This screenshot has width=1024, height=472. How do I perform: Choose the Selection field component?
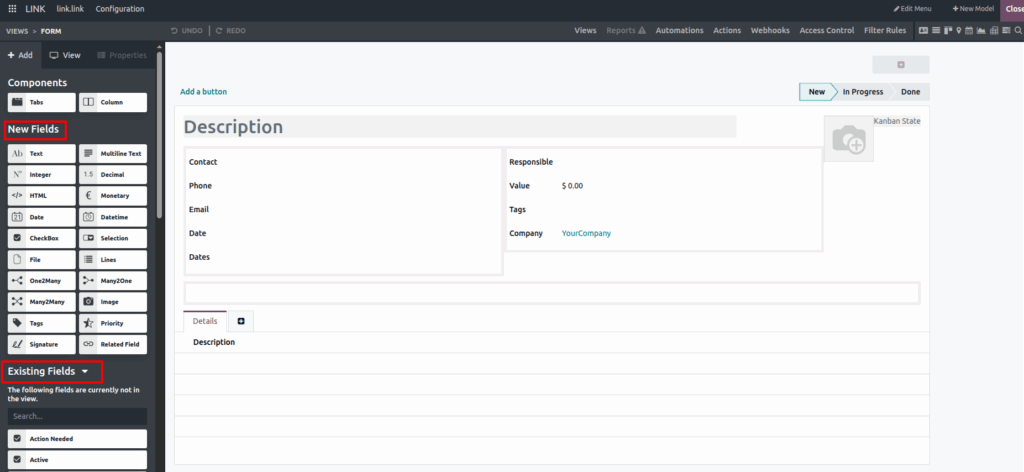coord(113,239)
